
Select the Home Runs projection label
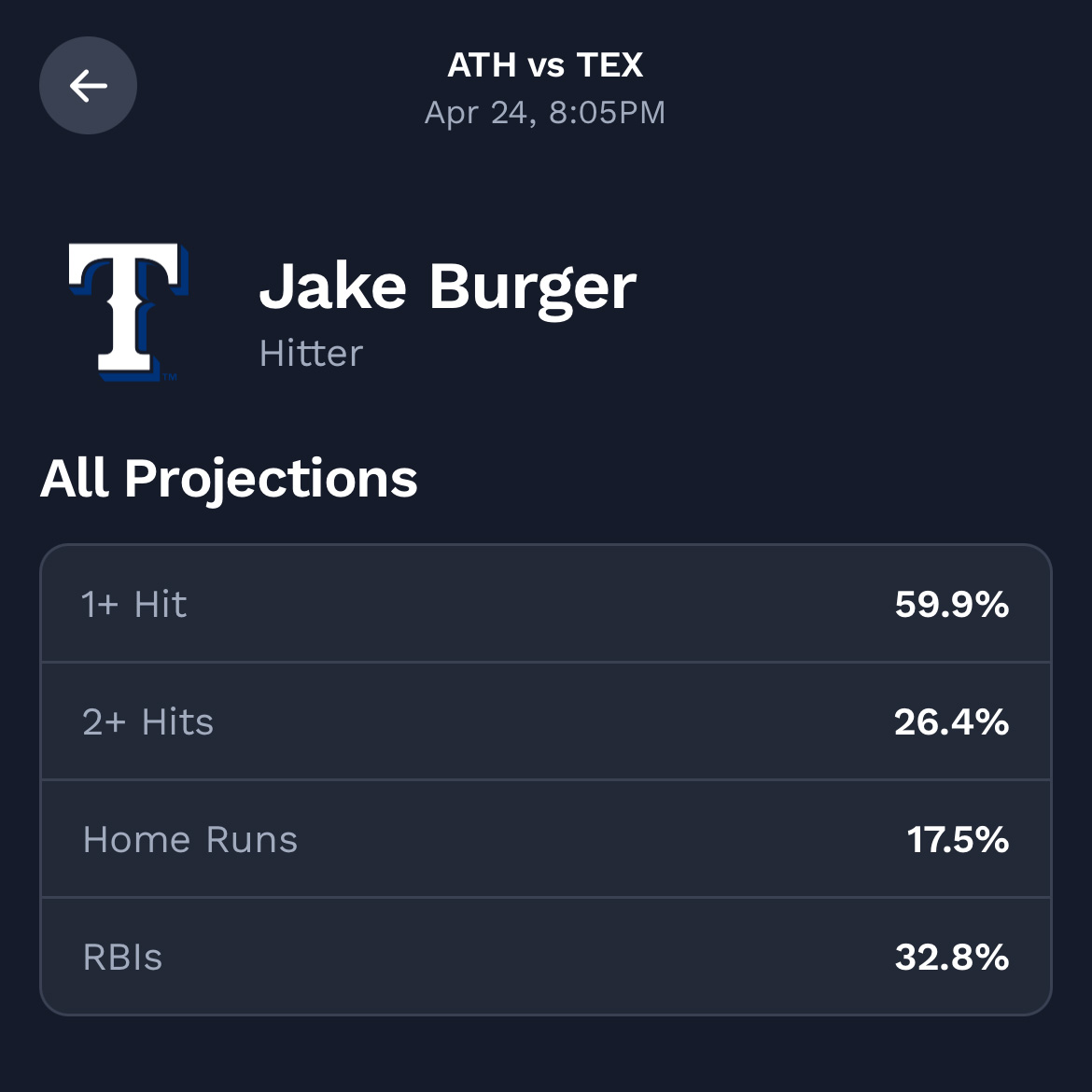[190, 840]
